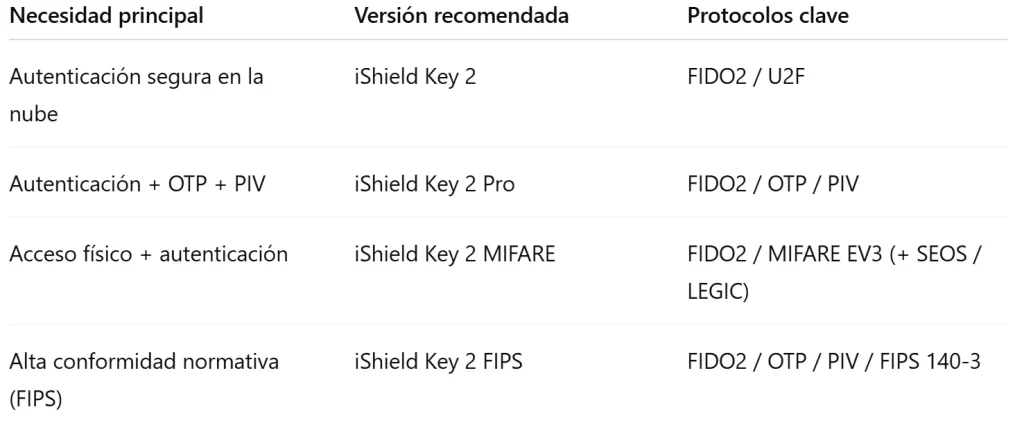Viewport: 1024px width, 425px height.
Task: Select the 'FIDO2 / OTP / PIV' cell
Action: click(773, 184)
